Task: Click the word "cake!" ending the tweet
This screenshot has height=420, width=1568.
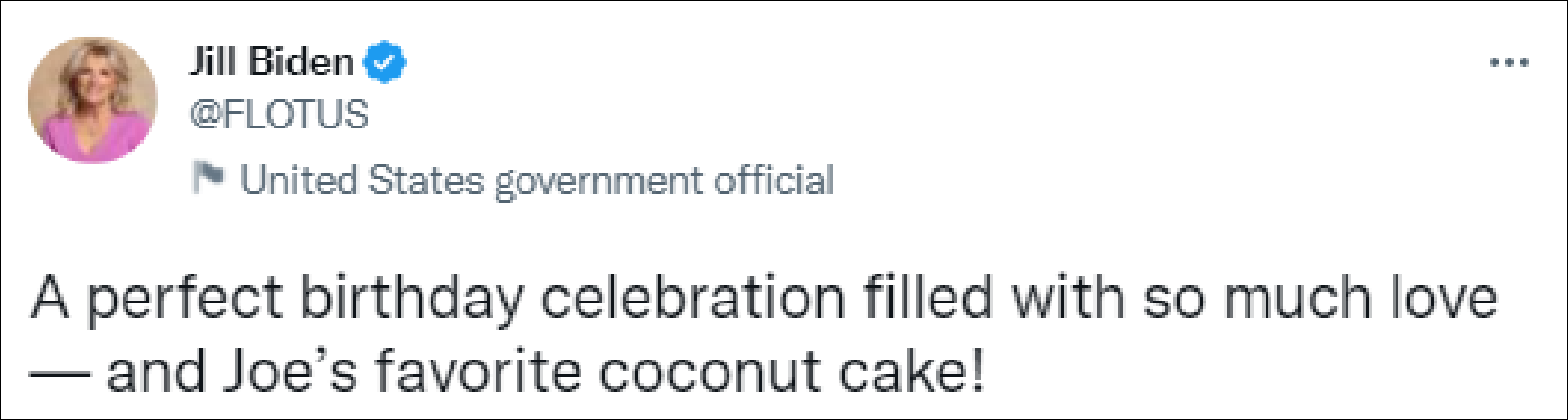Action: click(x=911, y=372)
